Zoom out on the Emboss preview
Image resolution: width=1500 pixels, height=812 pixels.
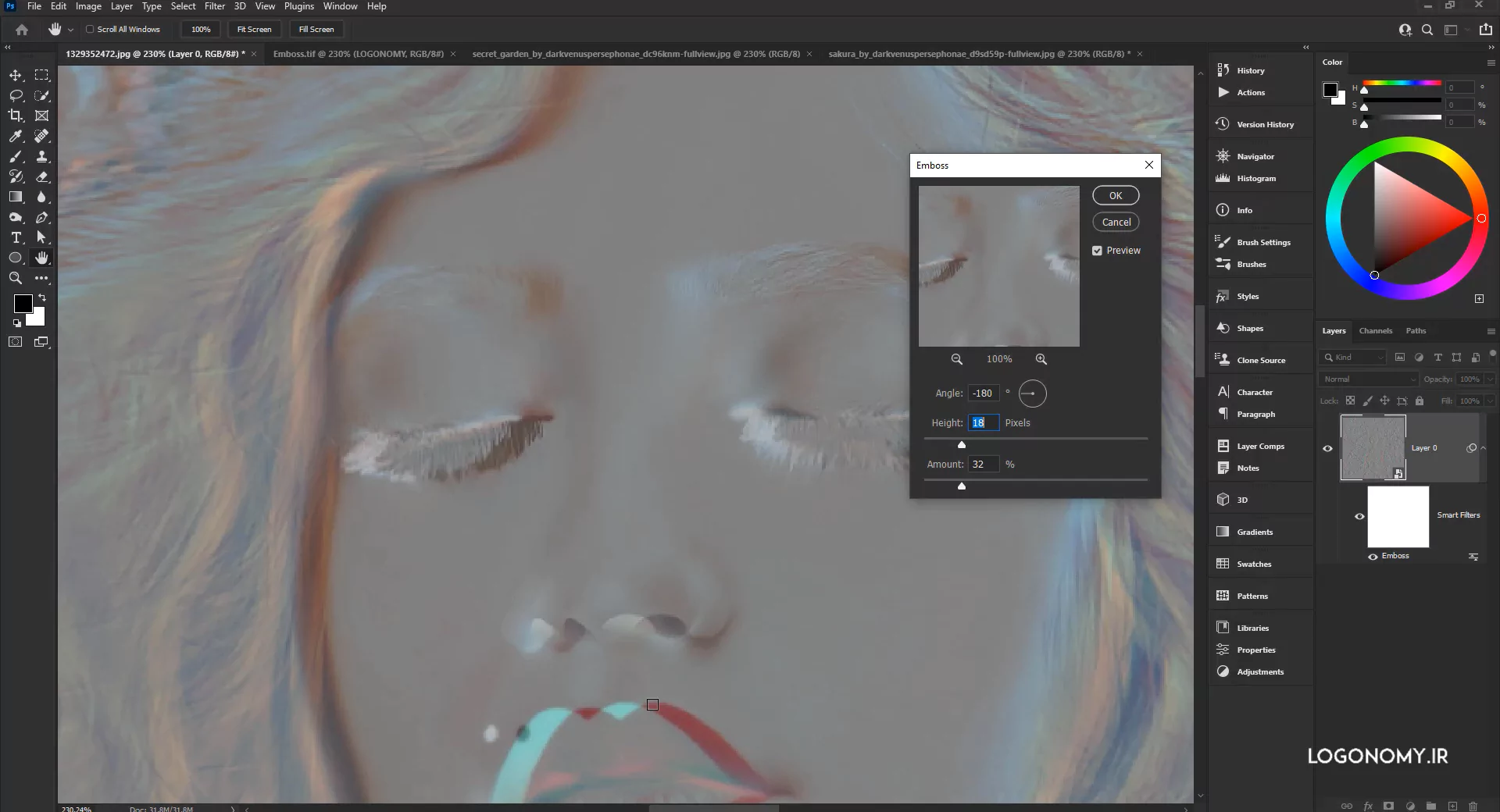[956, 359]
